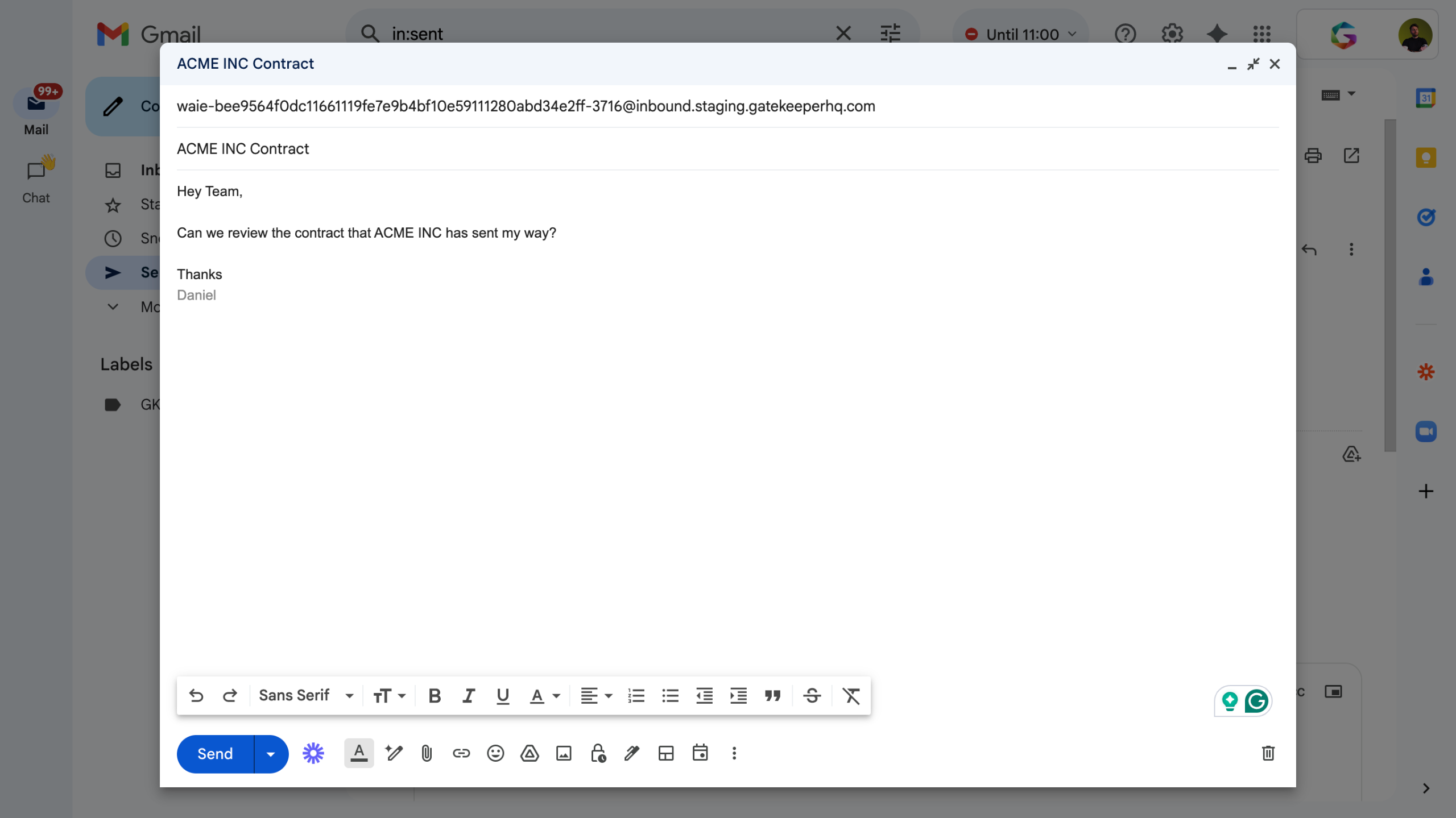Click the insert signature pen icon

point(632,754)
